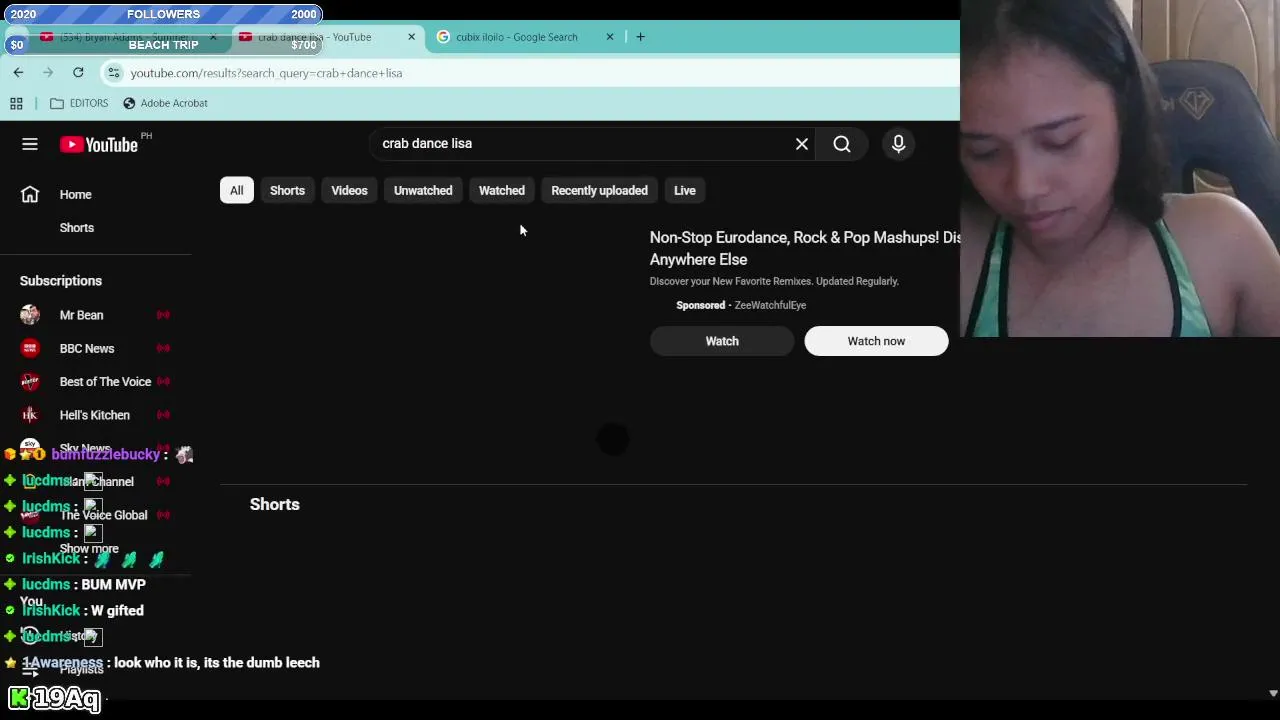Click live indicator beside Best of The Voice
This screenshot has height=720, width=1280.
pos(163,381)
